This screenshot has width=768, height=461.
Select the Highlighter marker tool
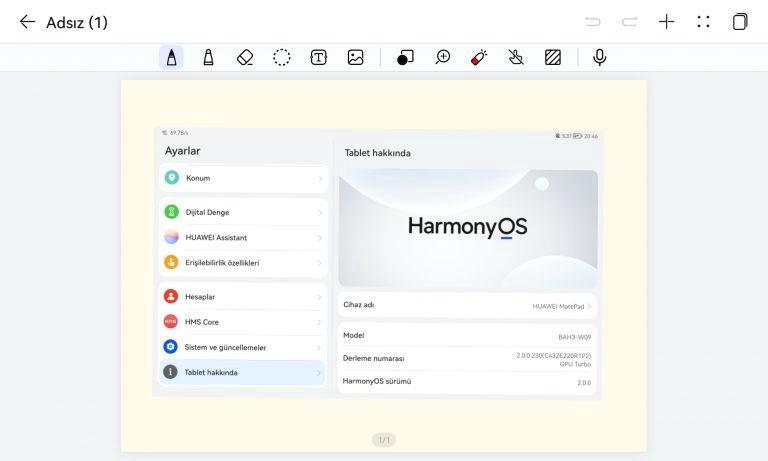[208, 57]
